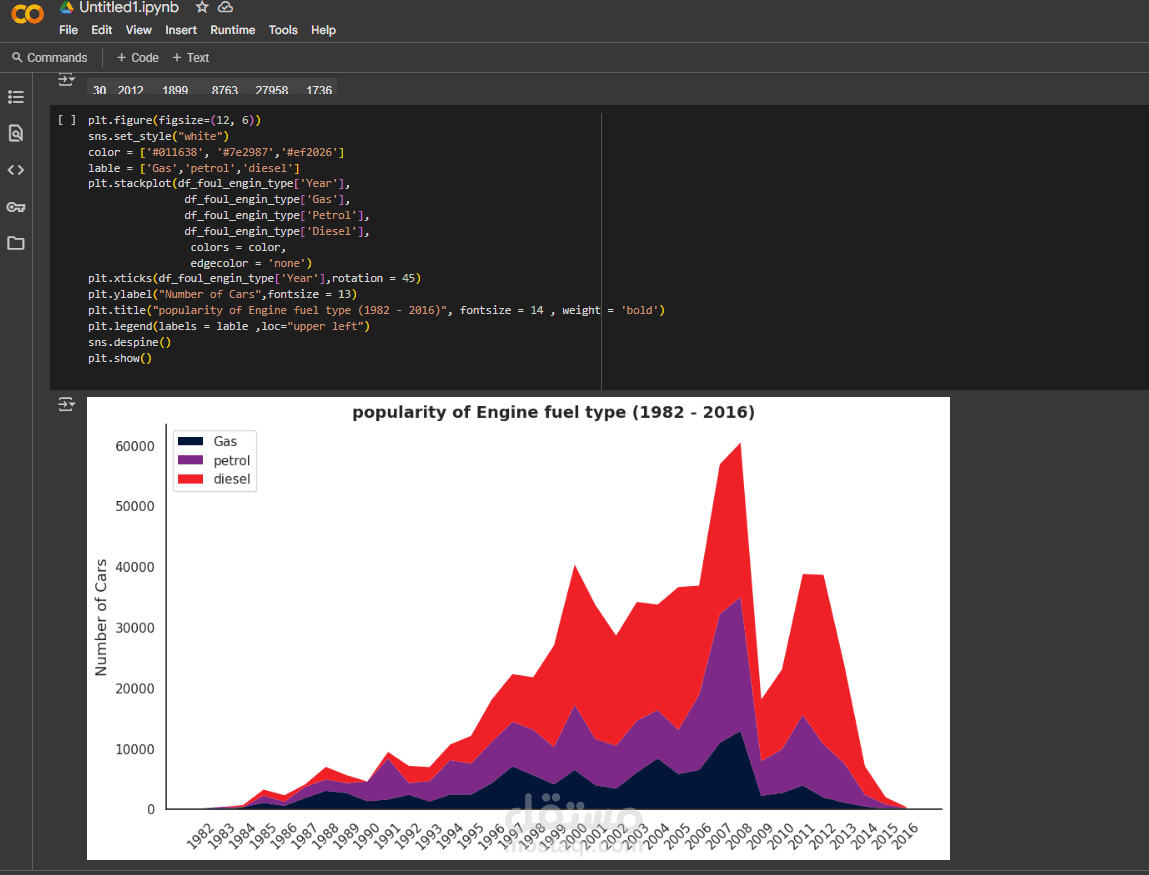Open the Edit menu
Viewport: 1149px width, 875px height.
[101, 30]
